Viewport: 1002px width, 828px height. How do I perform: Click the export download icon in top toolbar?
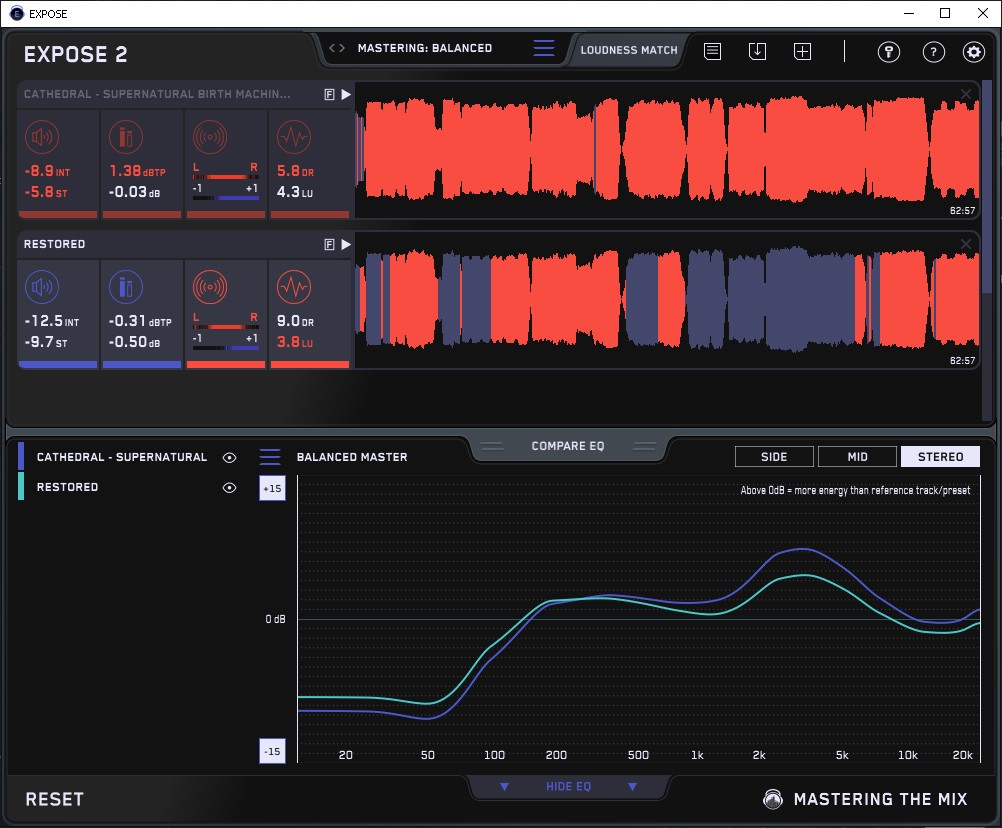click(x=757, y=52)
